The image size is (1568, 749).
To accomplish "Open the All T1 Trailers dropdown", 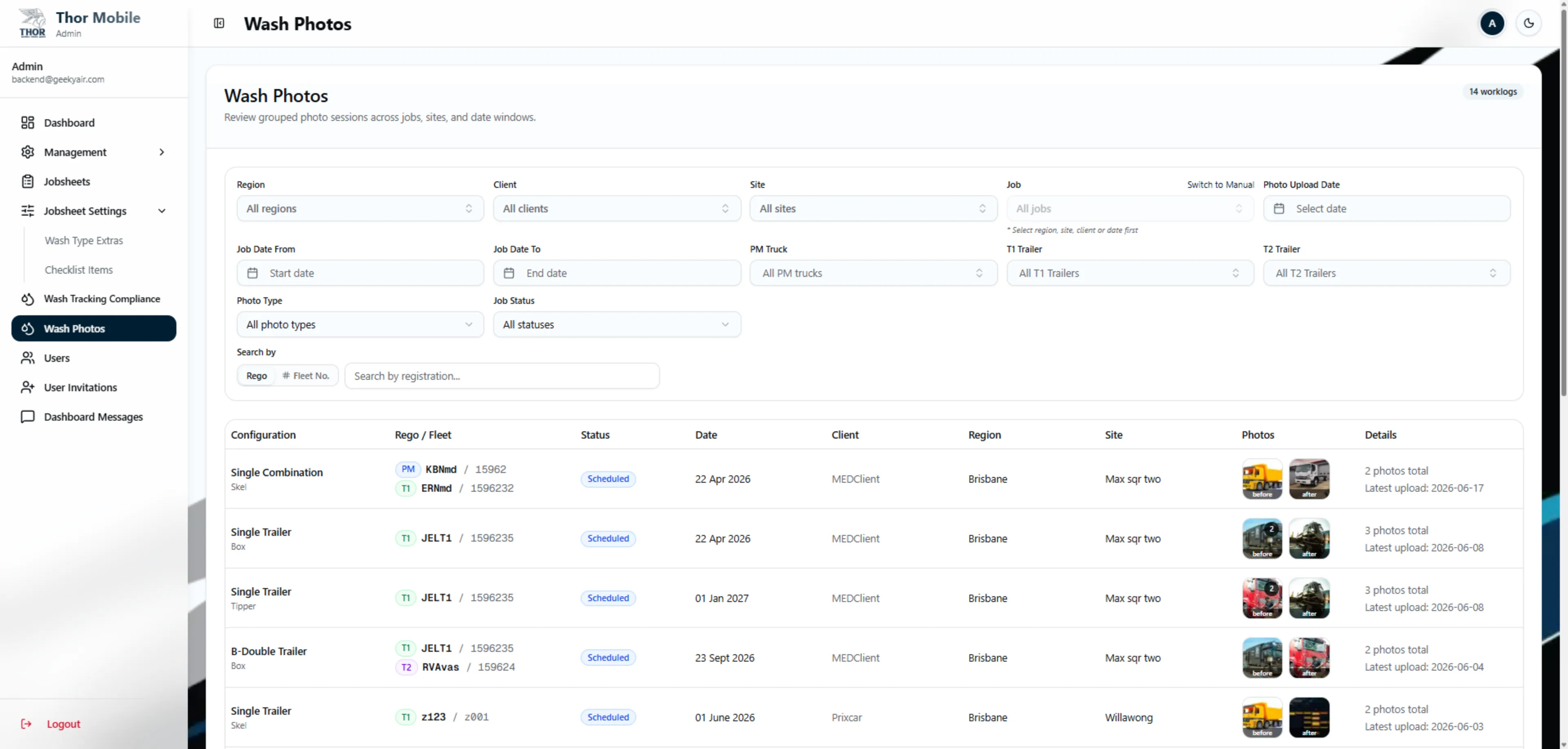I will (1130, 273).
